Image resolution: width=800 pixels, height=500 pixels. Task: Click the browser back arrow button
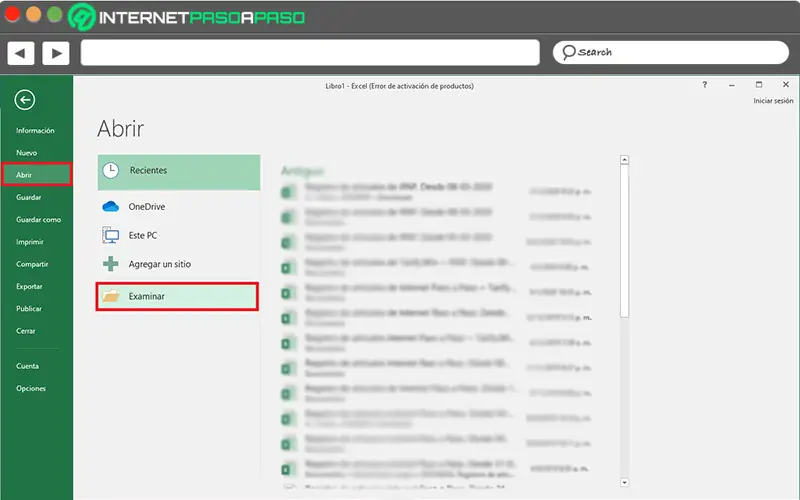coord(20,53)
